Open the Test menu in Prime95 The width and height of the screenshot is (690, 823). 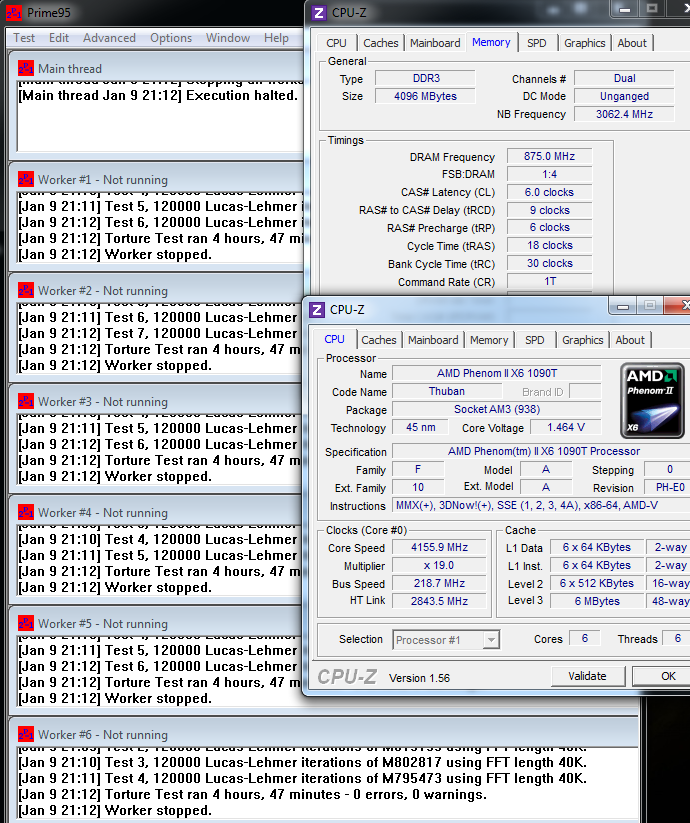coord(24,38)
